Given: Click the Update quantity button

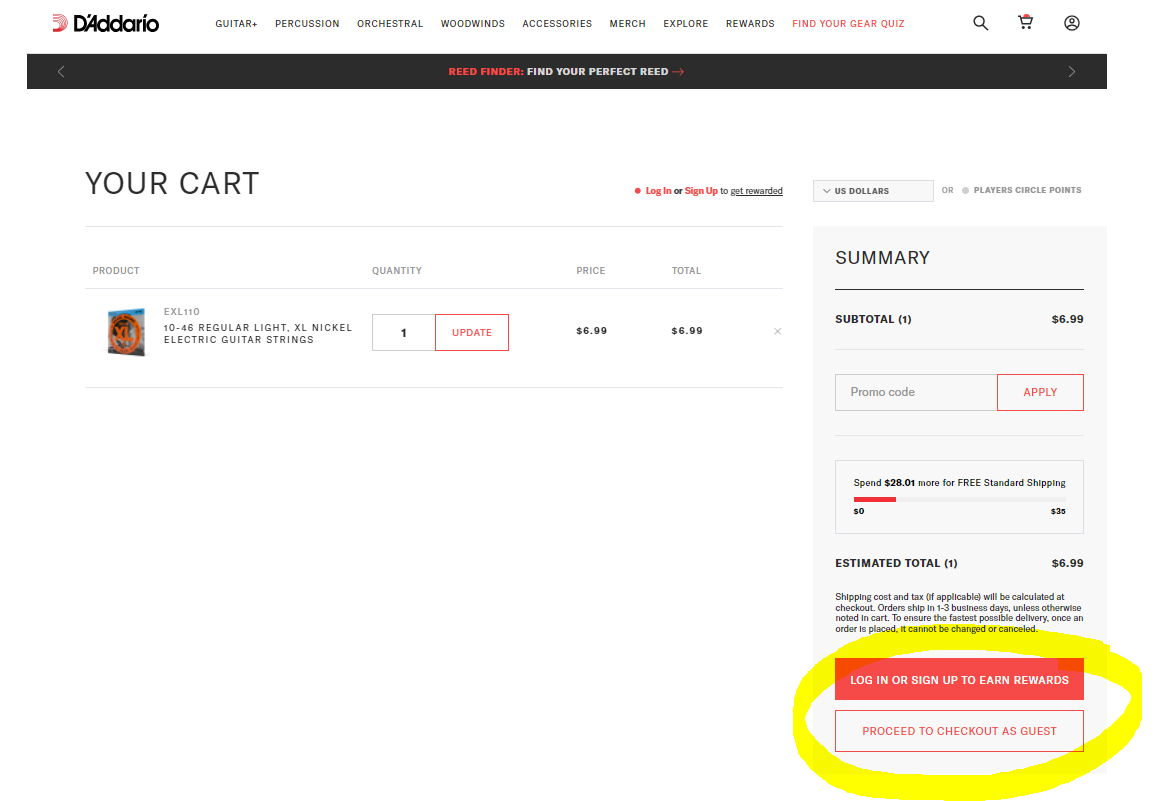Looking at the screenshot, I should [x=472, y=332].
